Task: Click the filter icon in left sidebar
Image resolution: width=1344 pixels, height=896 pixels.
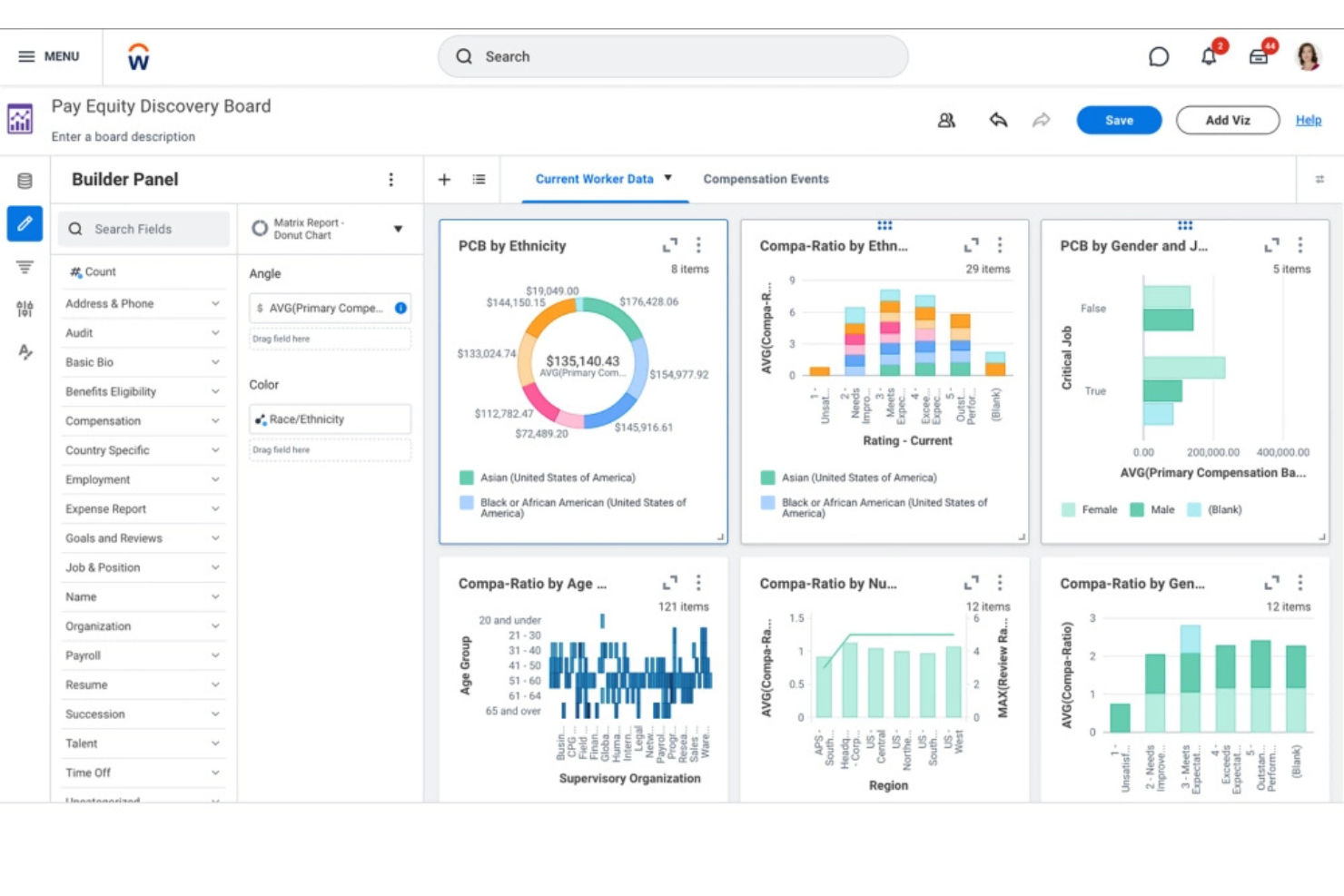Action: 25,266
